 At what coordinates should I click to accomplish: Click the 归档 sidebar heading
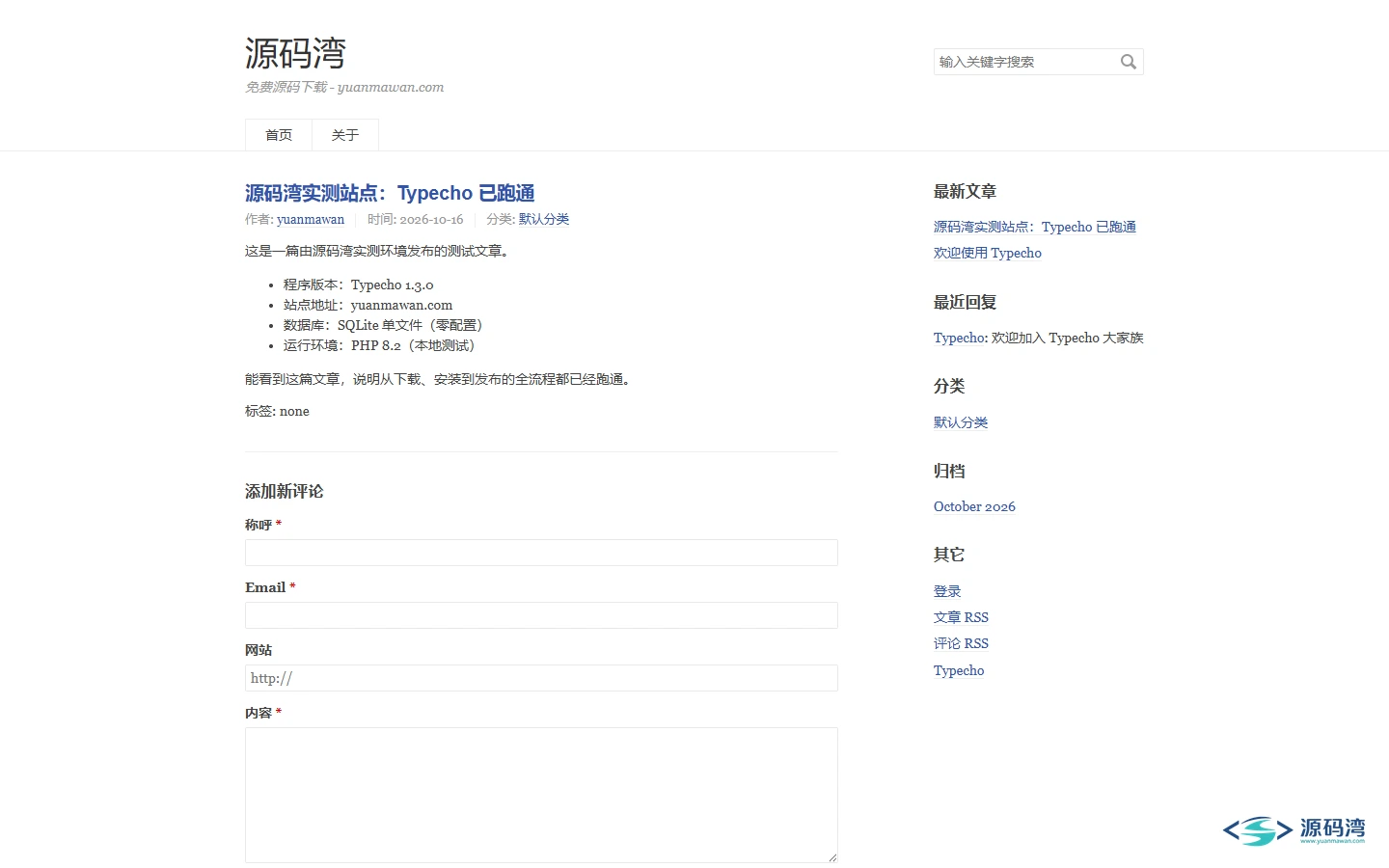point(949,471)
